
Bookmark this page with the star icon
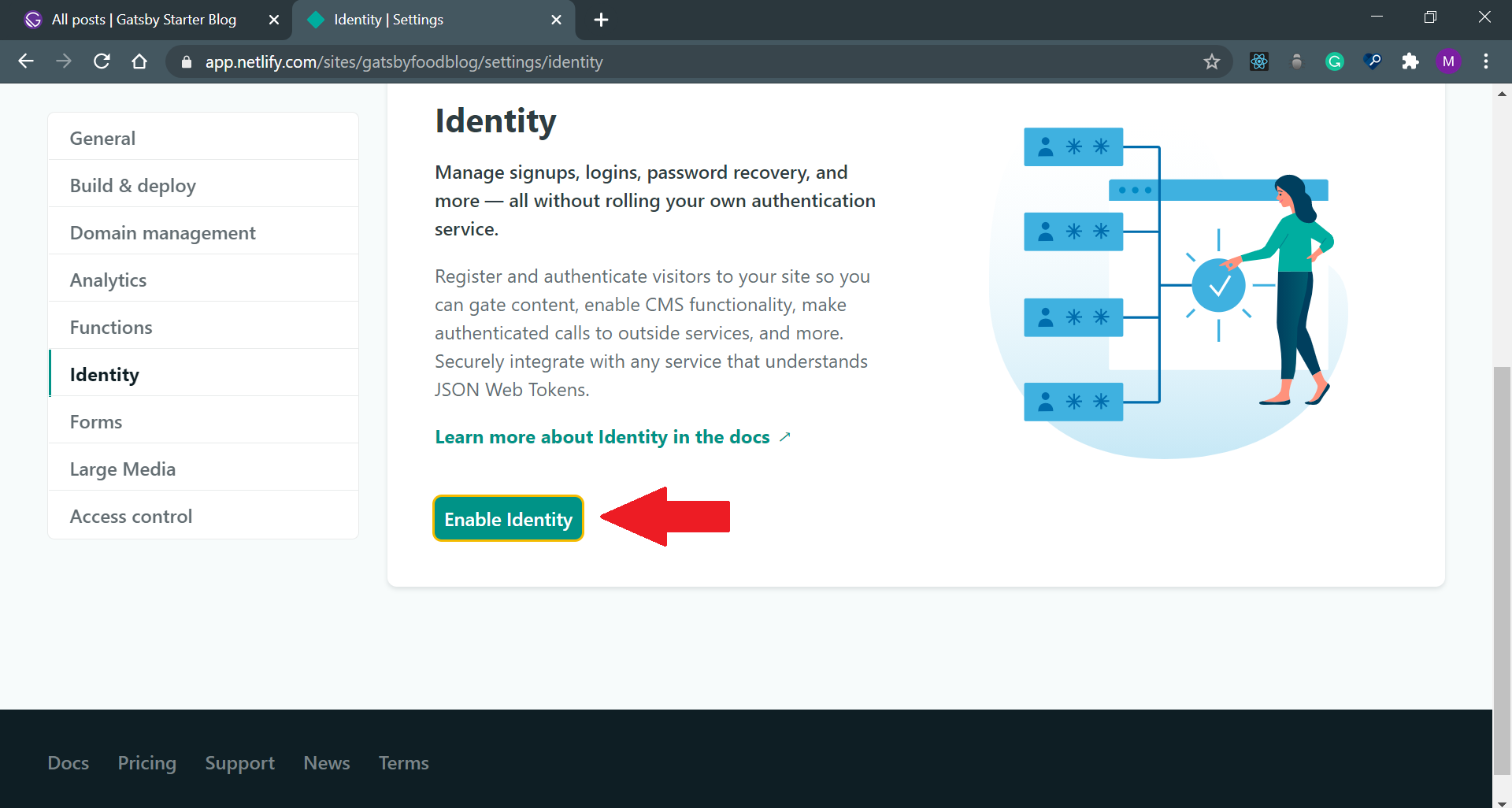[x=1211, y=61]
